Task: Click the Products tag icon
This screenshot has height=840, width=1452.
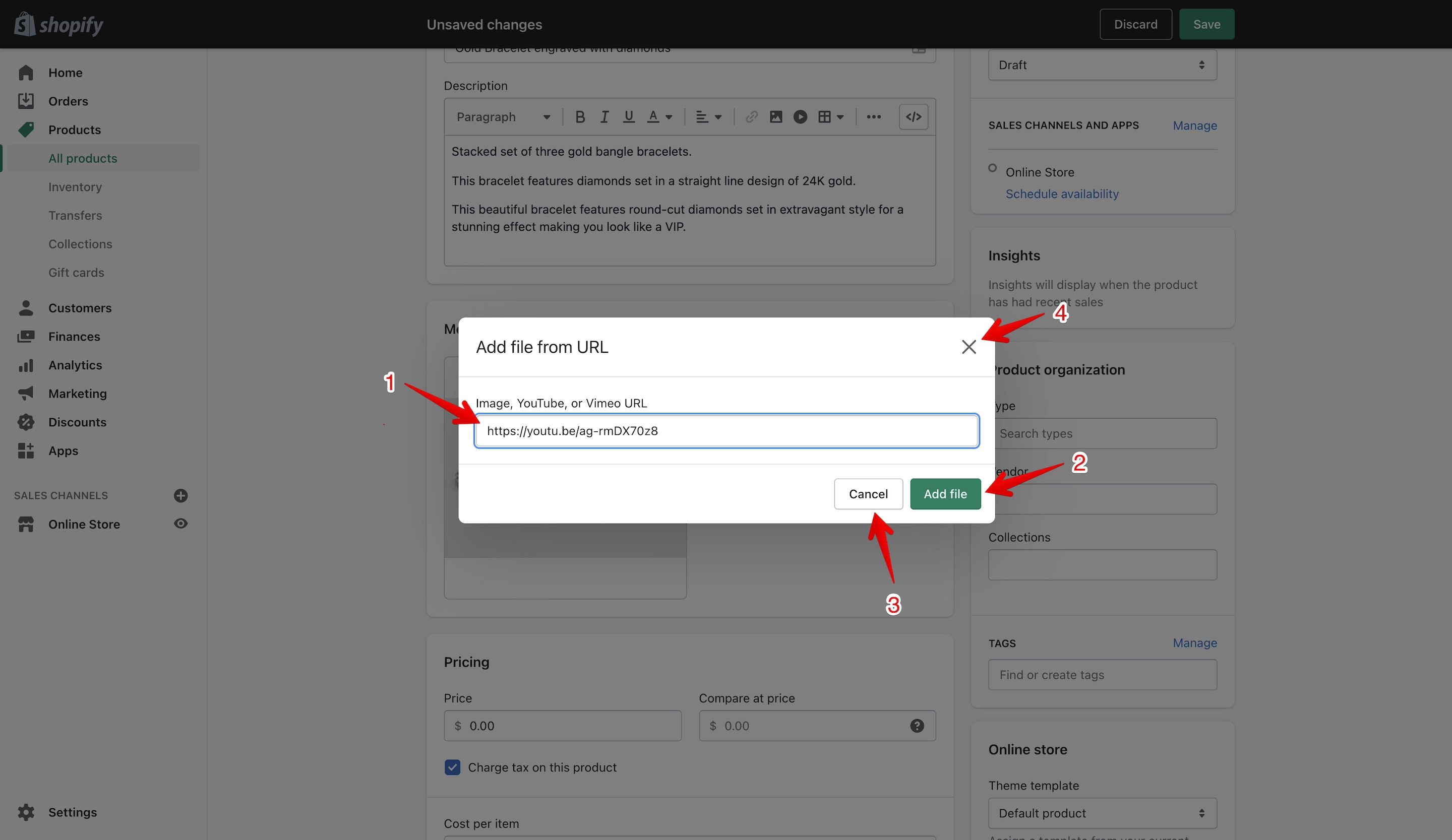Action: tap(26, 130)
